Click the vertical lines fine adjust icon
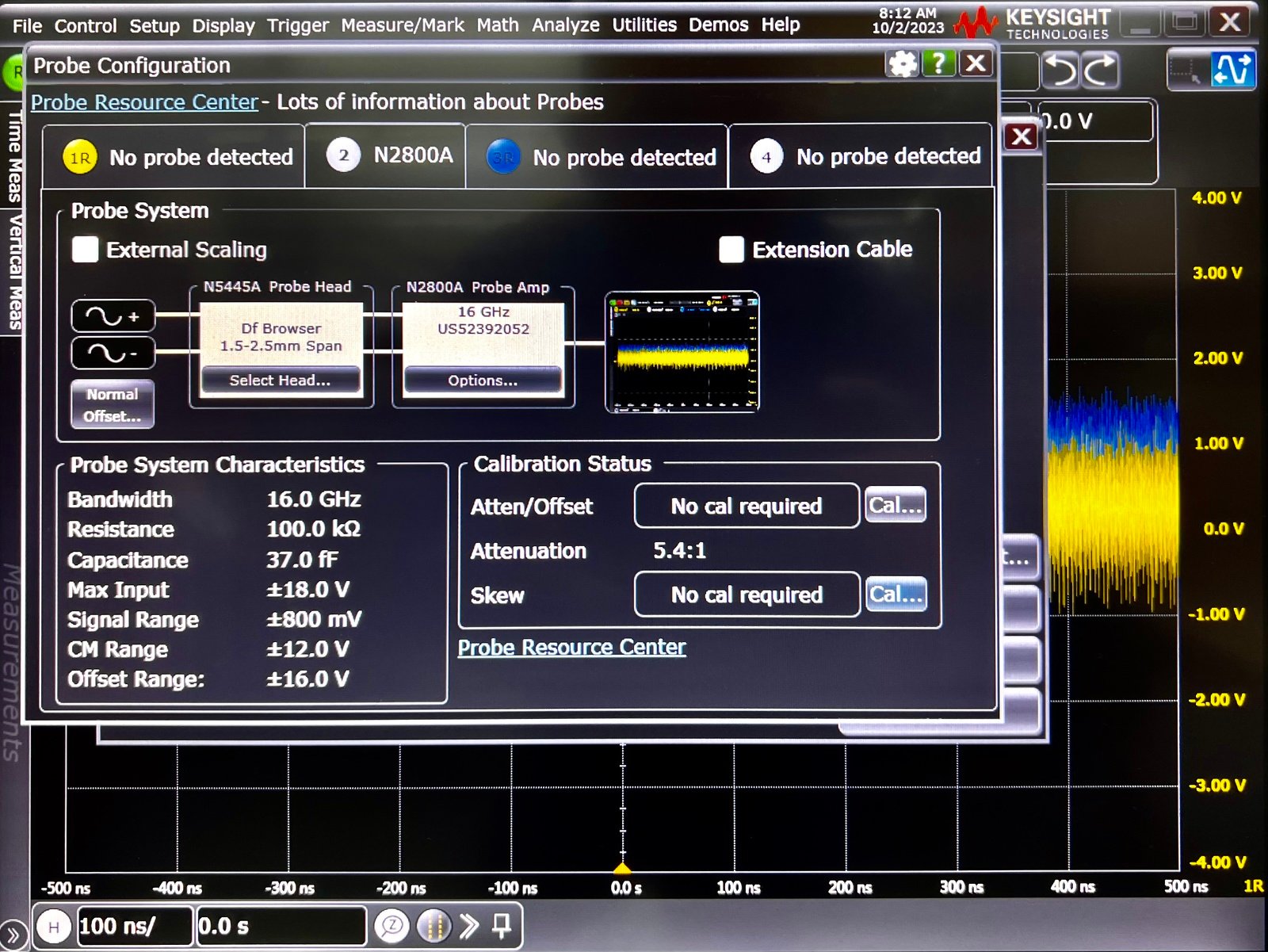The height and width of the screenshot is (952, 1268). pyautogui.click(x=433, y=925)
